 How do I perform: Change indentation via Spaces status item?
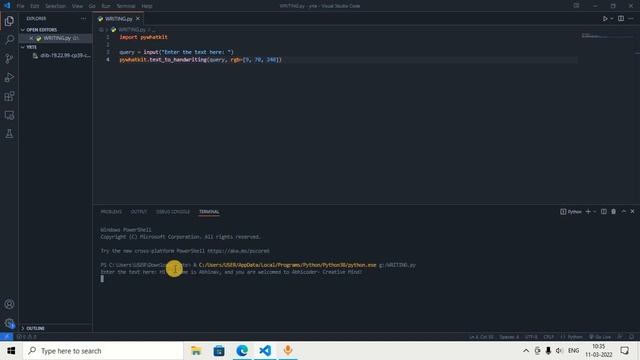(x=509, y=337)
